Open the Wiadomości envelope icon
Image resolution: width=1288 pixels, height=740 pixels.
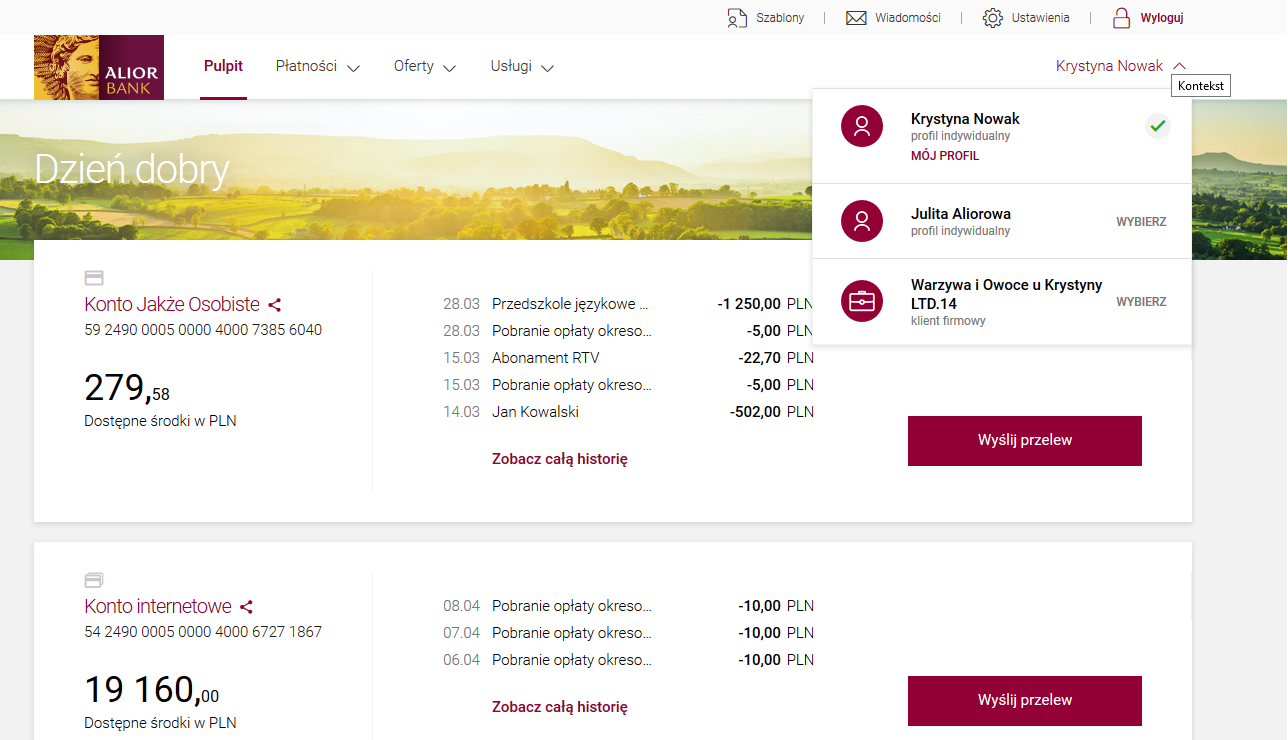[856, 18]
